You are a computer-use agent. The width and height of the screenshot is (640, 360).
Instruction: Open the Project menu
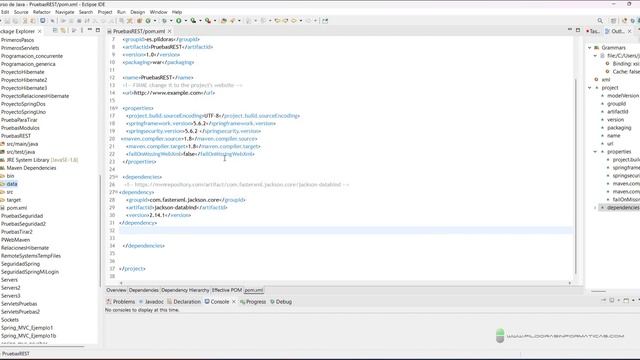105,12
